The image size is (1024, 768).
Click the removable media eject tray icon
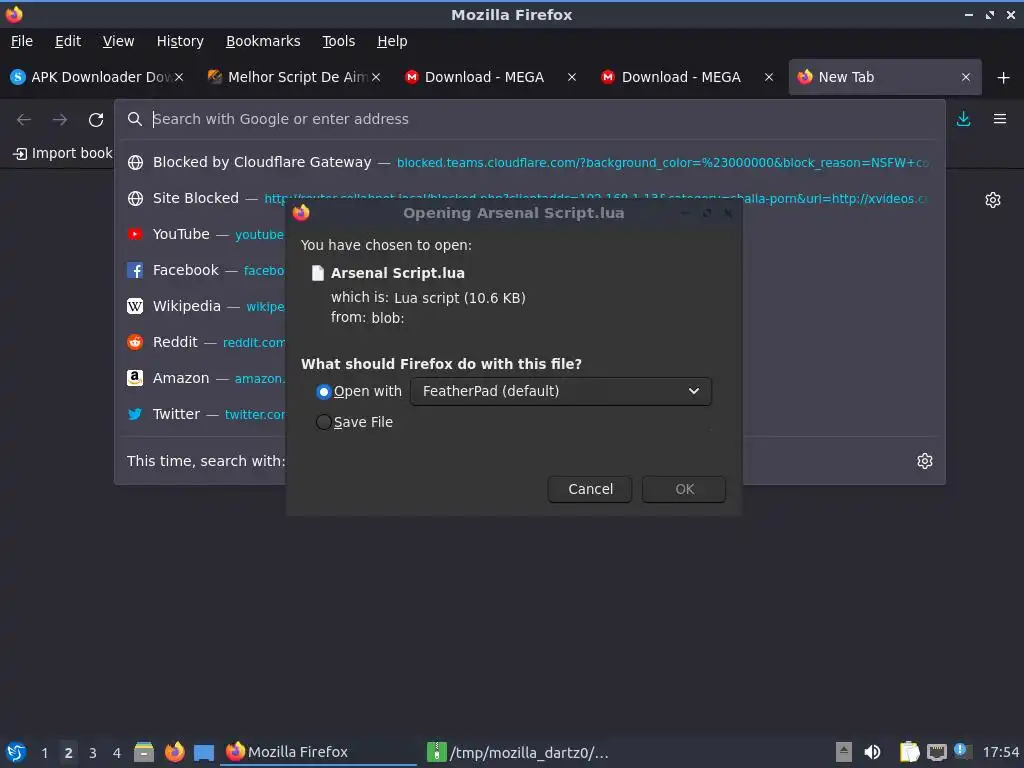coord(844,752)
